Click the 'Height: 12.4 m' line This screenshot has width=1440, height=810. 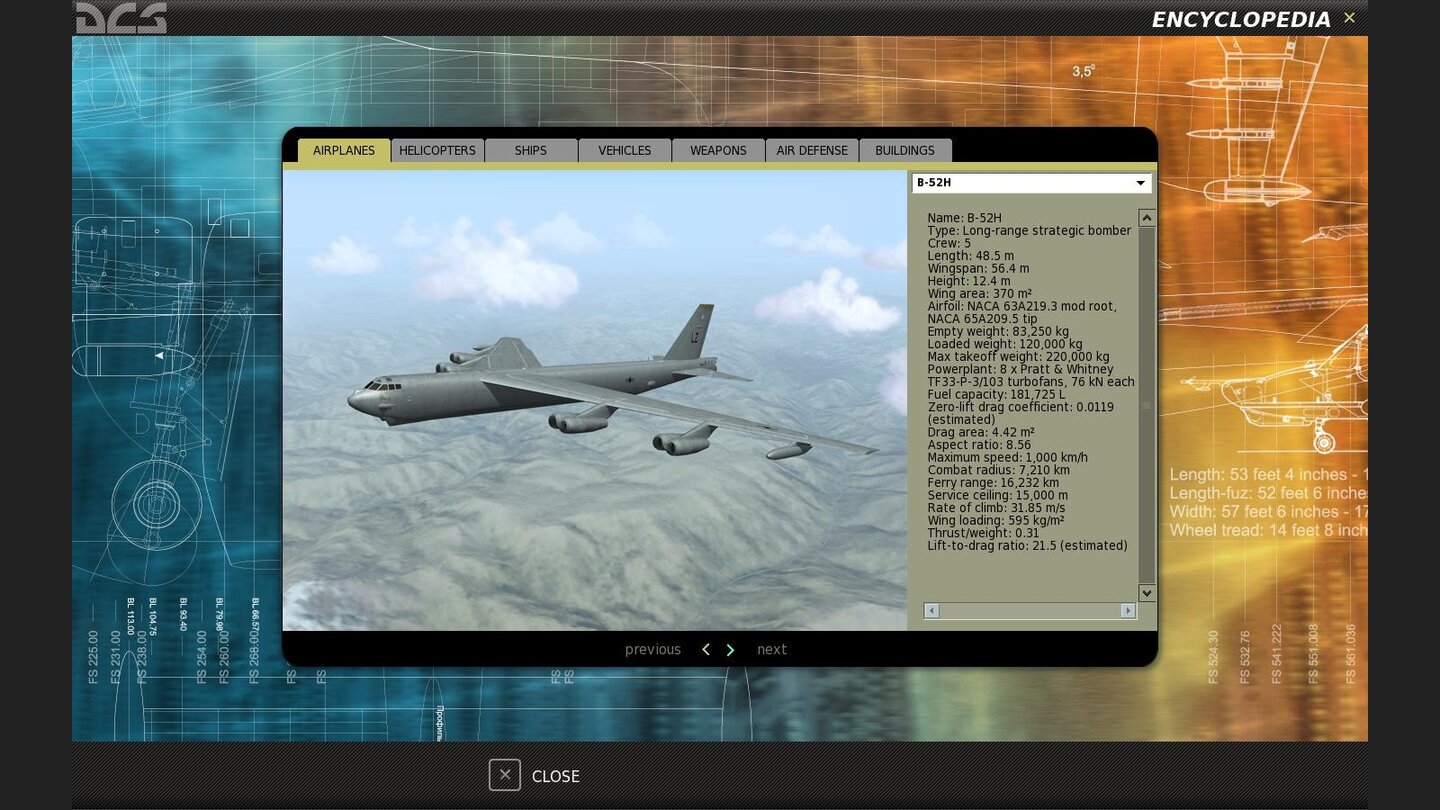pyautogui.click(x=968, y=281)
